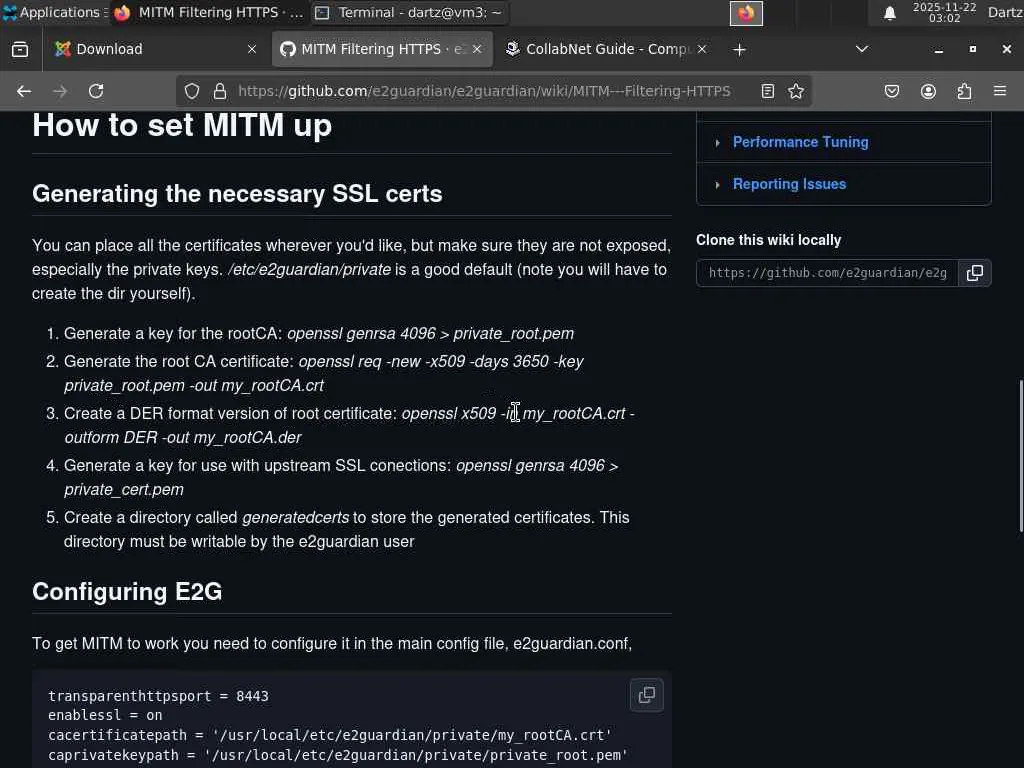Click the Save to Pocket icon
Screen dimensions: 1024x768
click(x=892, y=91)
